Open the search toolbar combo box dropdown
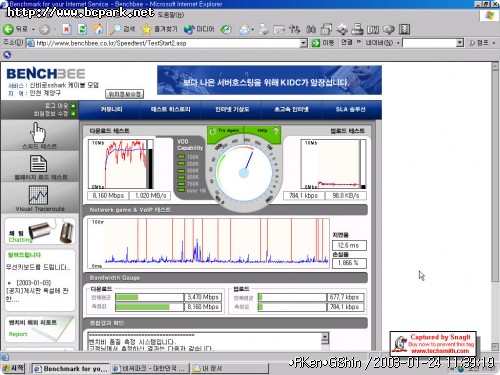Viewport: 500px width, 375px height. coord(460,43)
